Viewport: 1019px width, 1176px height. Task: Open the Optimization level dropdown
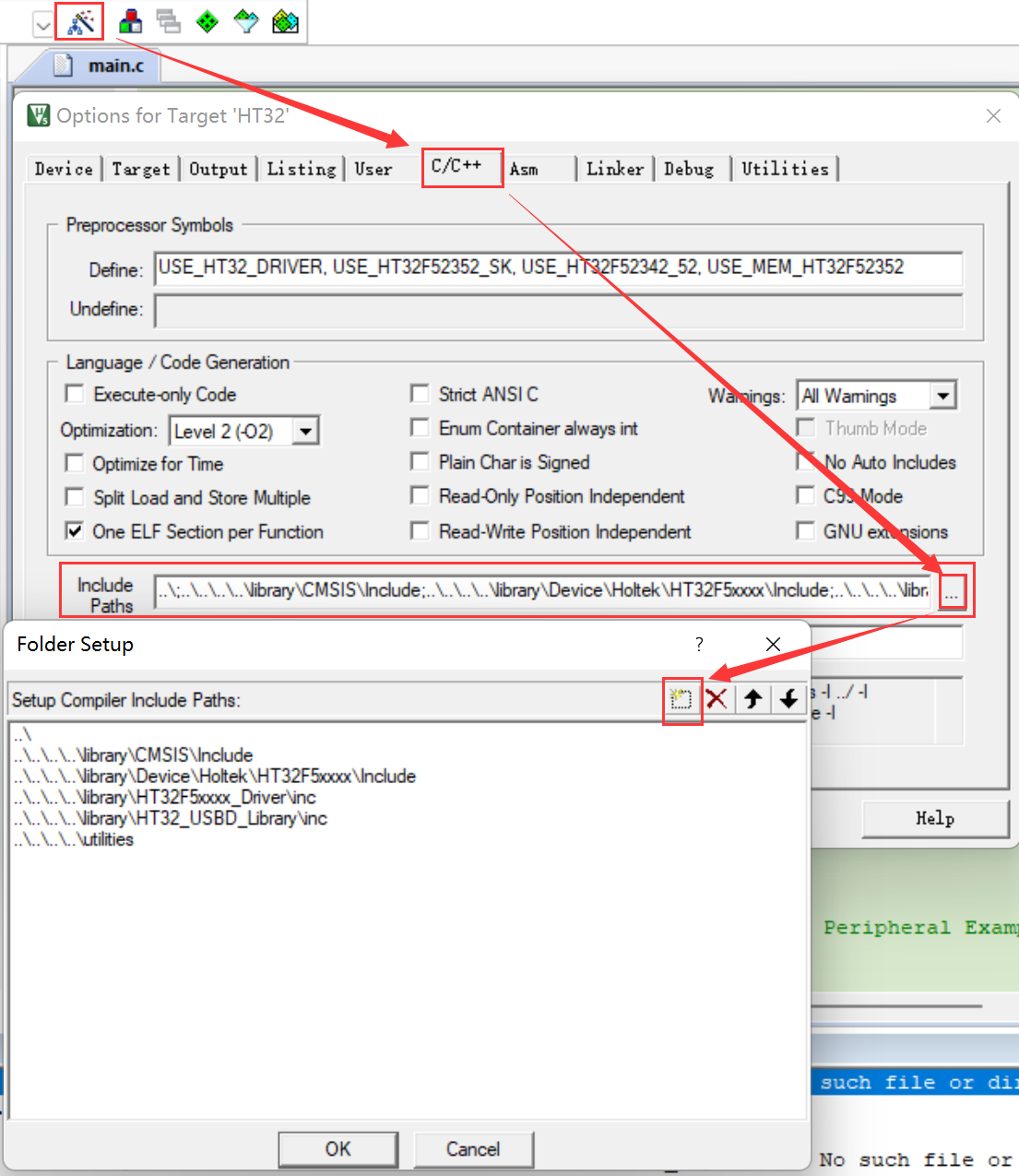click(306, 431)
